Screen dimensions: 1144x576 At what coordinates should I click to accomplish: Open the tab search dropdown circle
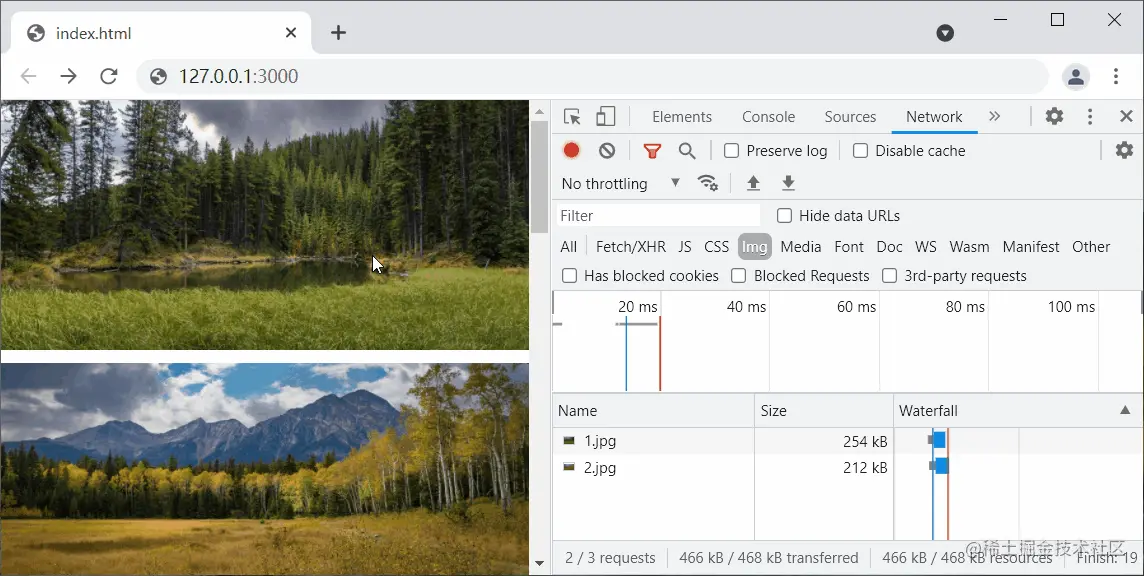(x=945, y=33)
